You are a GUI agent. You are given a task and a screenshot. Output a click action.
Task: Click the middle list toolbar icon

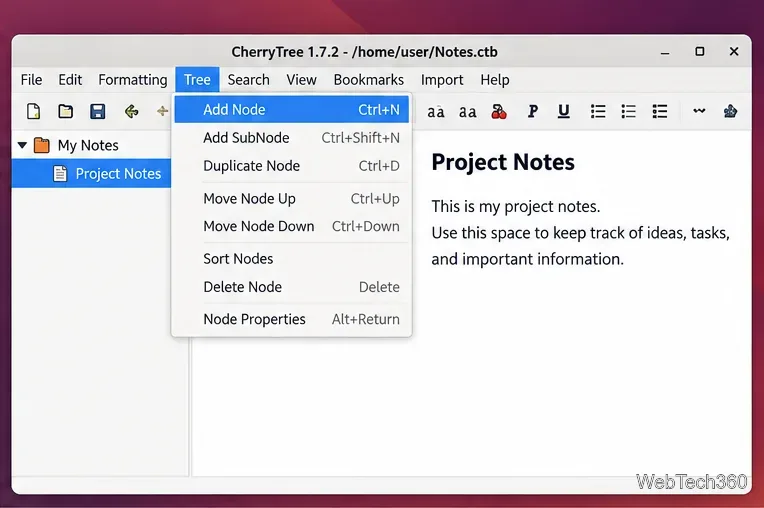(629, 112)
